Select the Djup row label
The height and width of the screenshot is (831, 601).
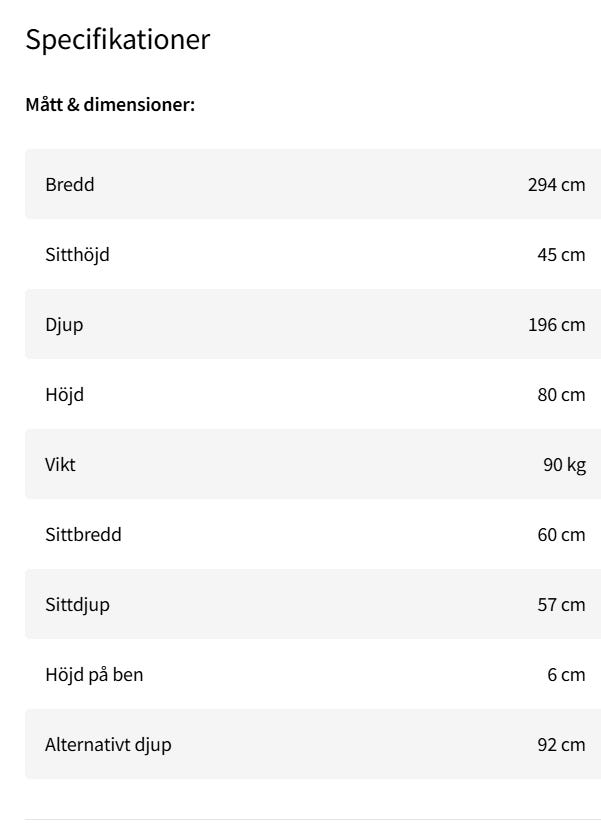(64, 324)
